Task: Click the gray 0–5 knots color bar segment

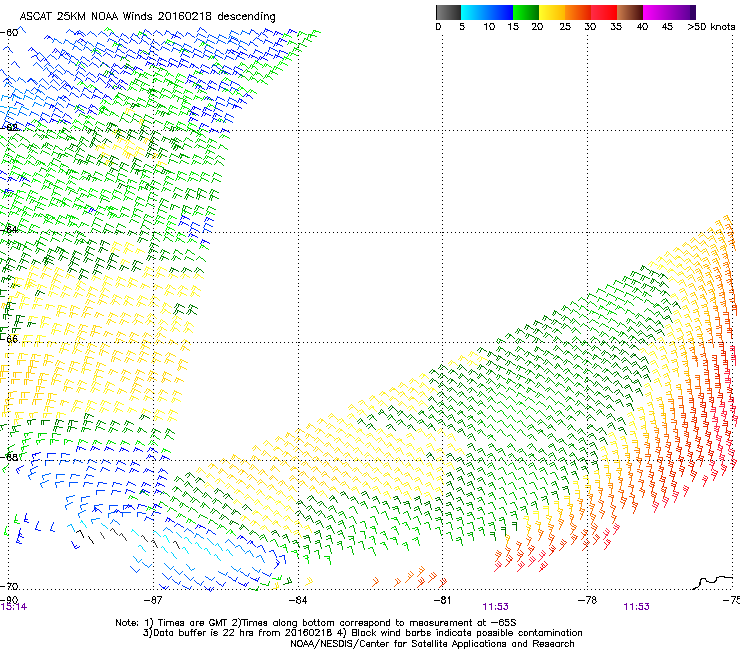Action: tap(448, 12)
